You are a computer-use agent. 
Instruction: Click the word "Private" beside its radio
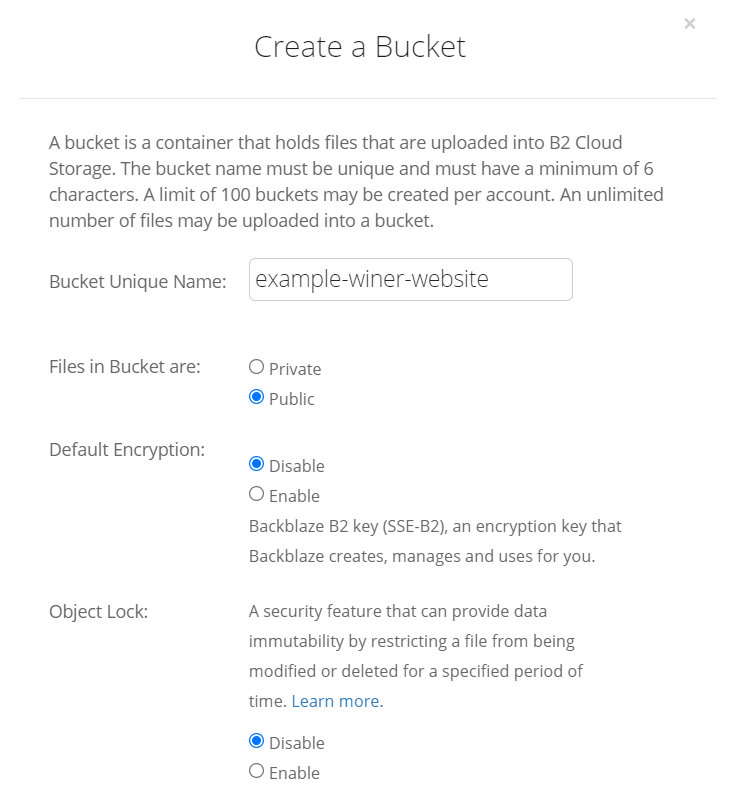pos(295,369)
